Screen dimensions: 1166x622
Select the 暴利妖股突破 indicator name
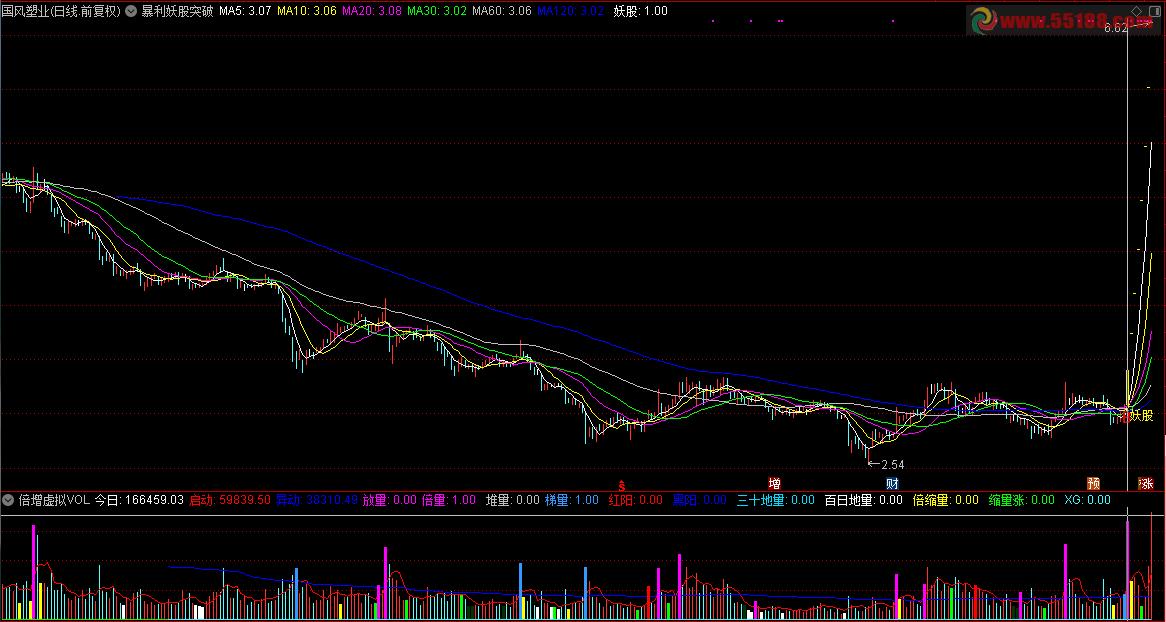[177, 11]
